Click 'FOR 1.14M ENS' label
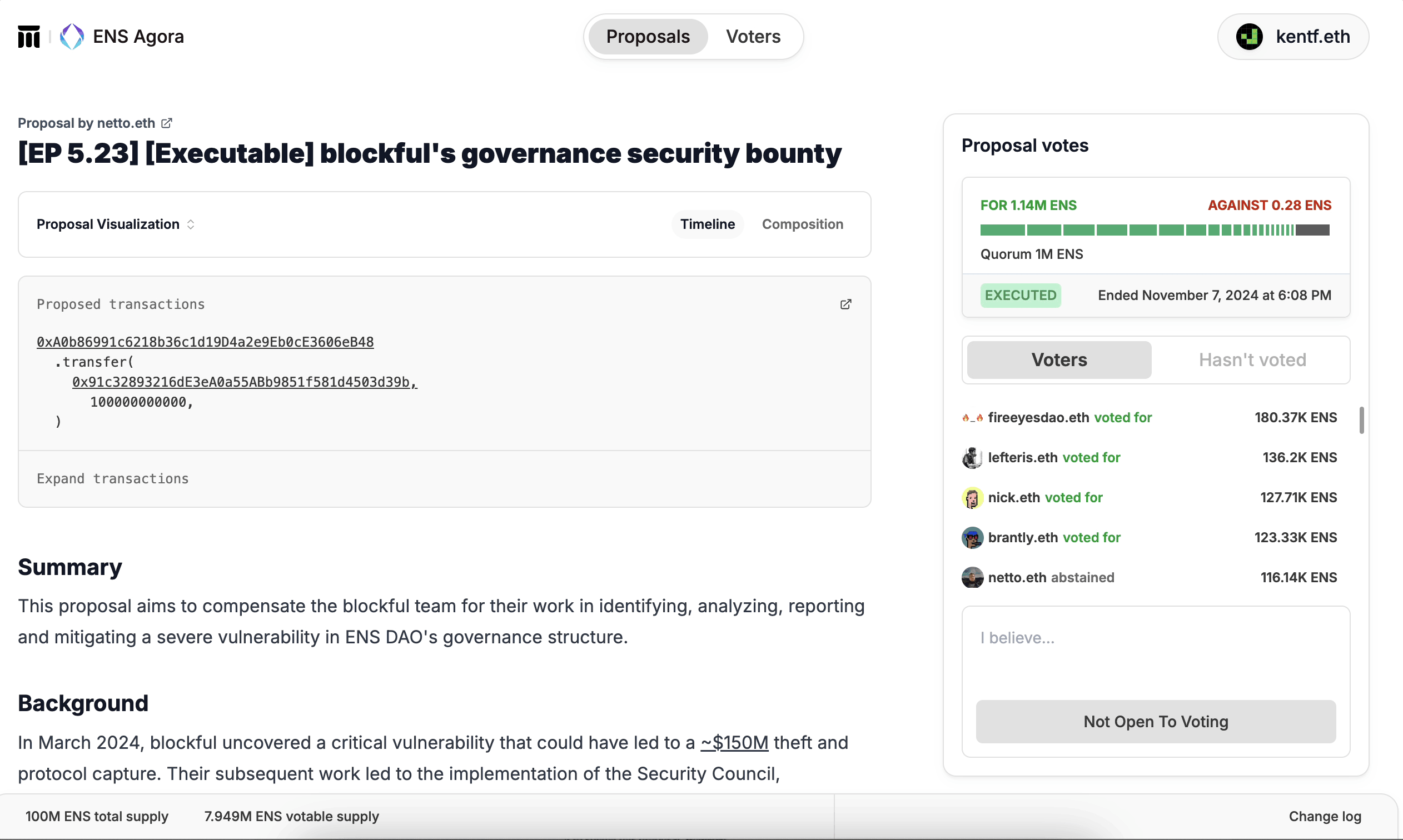Viewport: 1403px width, 840px height. [x=1028, y=205]
